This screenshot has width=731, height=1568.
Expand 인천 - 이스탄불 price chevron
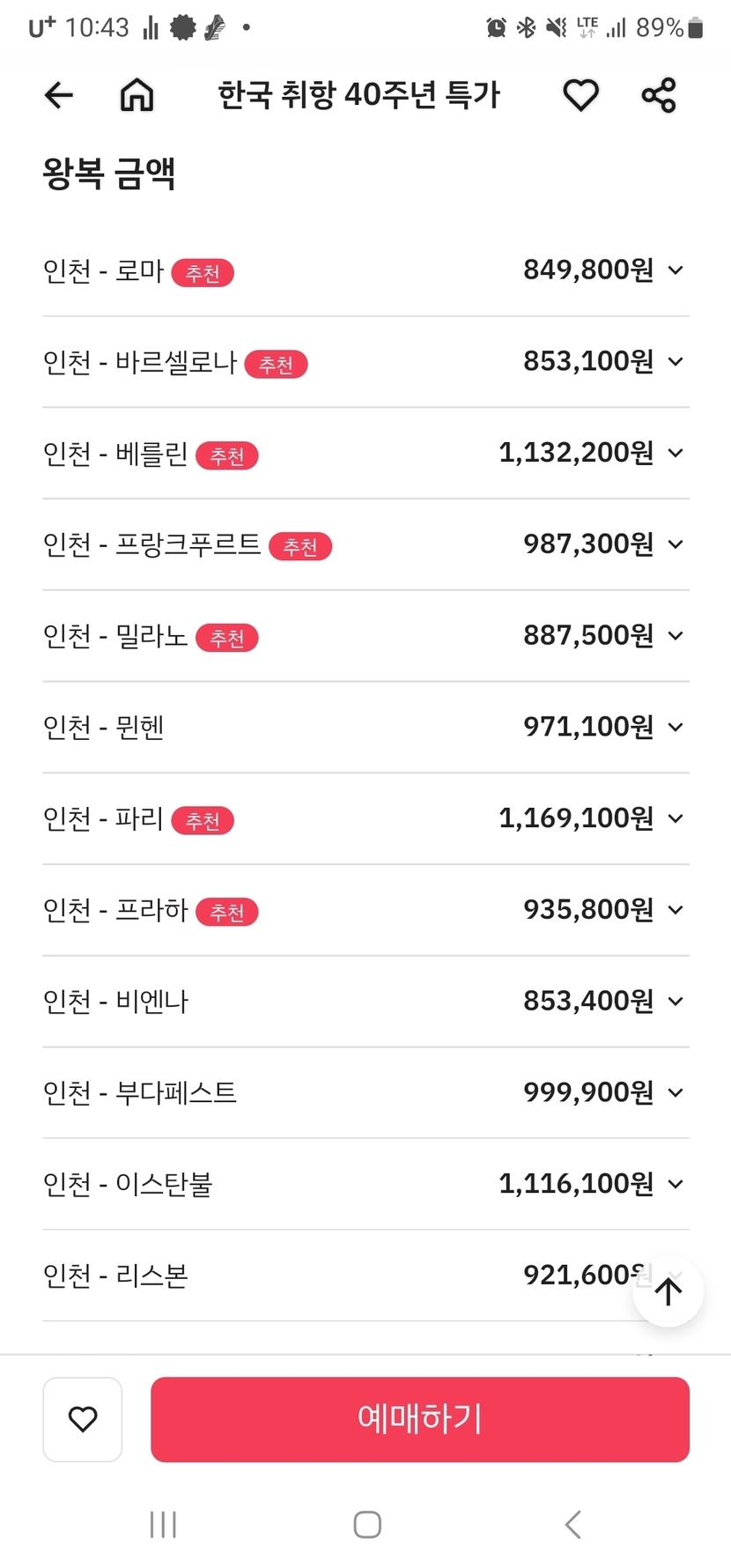[x=676, y=1185]
